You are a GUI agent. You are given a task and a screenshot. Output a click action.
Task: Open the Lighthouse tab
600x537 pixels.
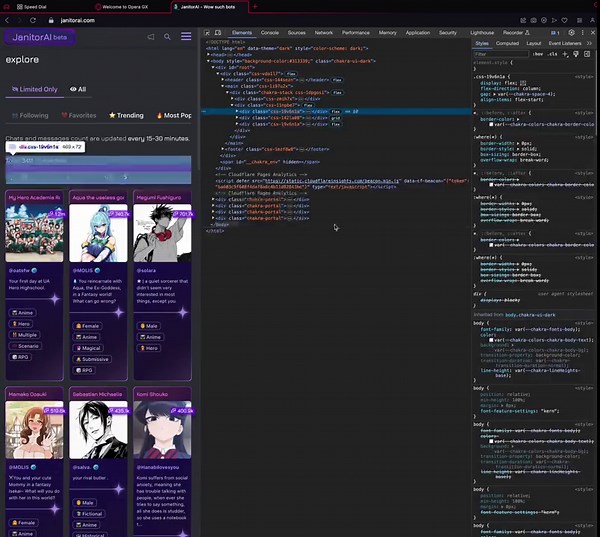(x=482, y=33)
